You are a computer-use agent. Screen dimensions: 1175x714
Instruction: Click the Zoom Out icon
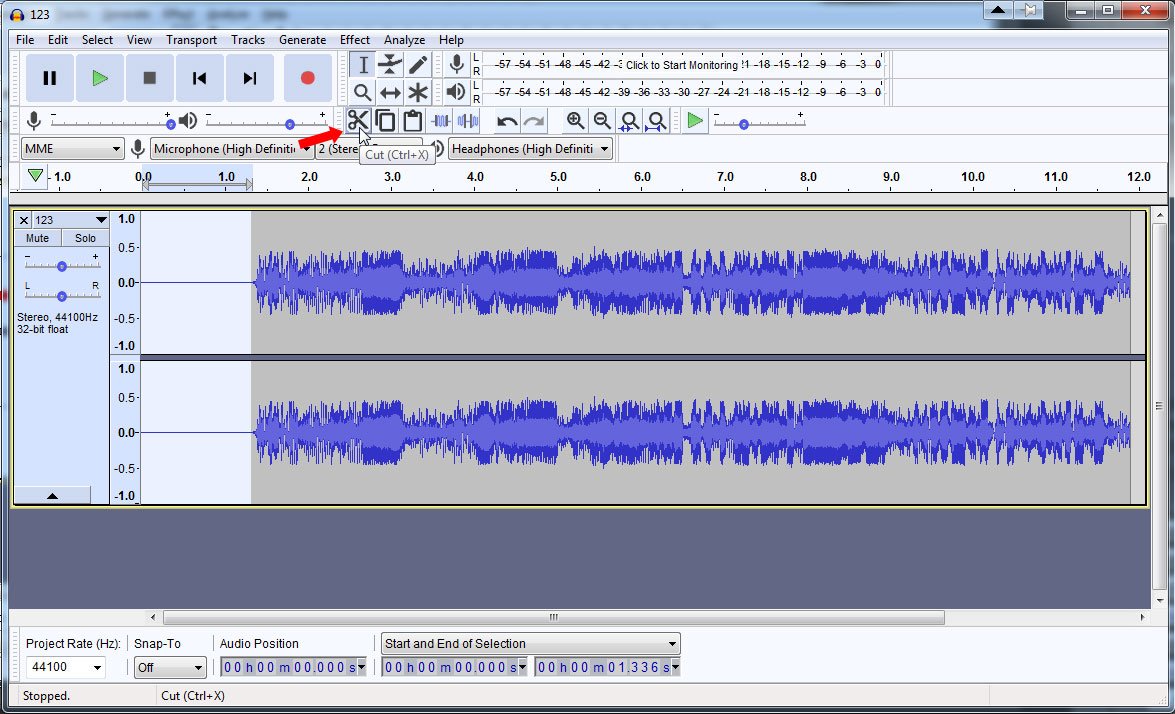pyautogui.click(x=602, y=121)
